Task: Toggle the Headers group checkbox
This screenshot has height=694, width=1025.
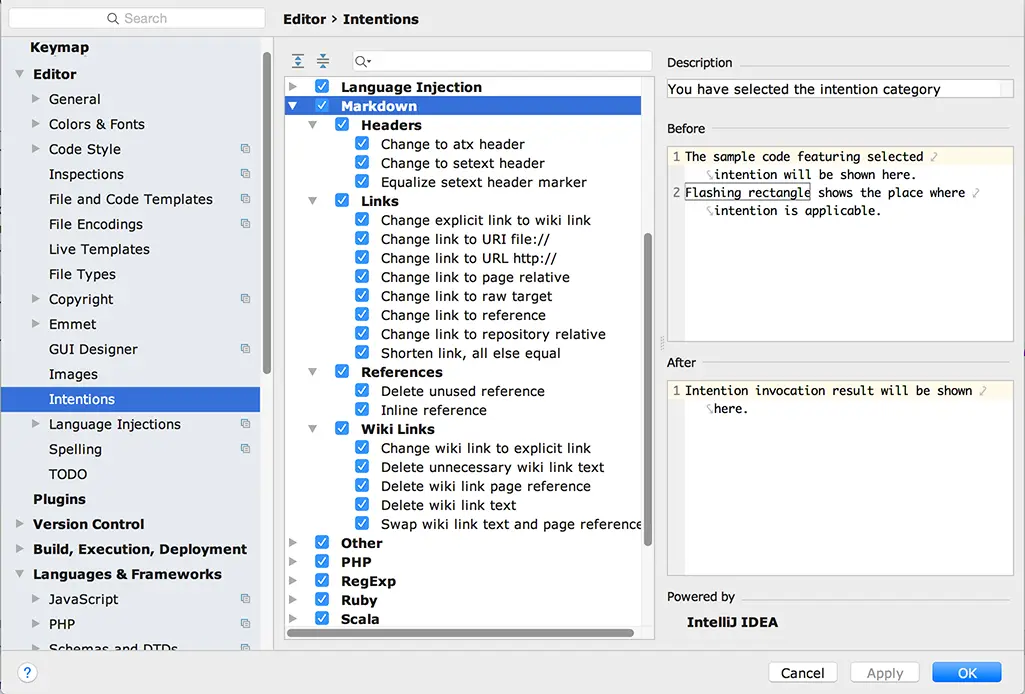Action: [342, 124]
